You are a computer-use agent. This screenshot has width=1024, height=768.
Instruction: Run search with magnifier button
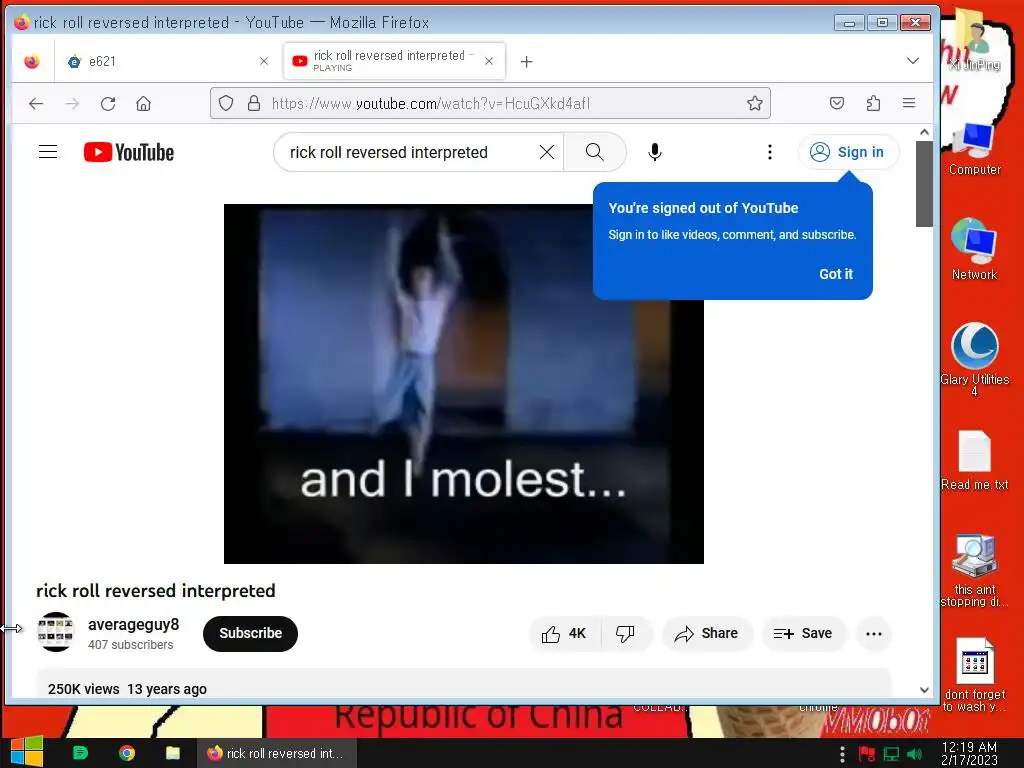point(594,152)
